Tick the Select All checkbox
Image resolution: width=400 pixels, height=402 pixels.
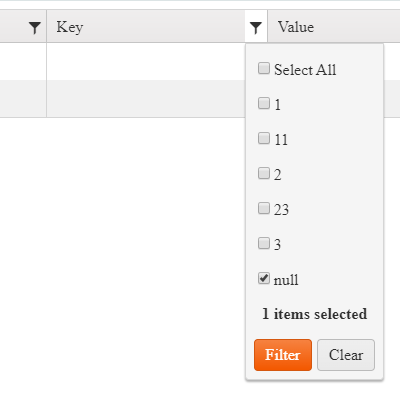click(x=264, y=68)
